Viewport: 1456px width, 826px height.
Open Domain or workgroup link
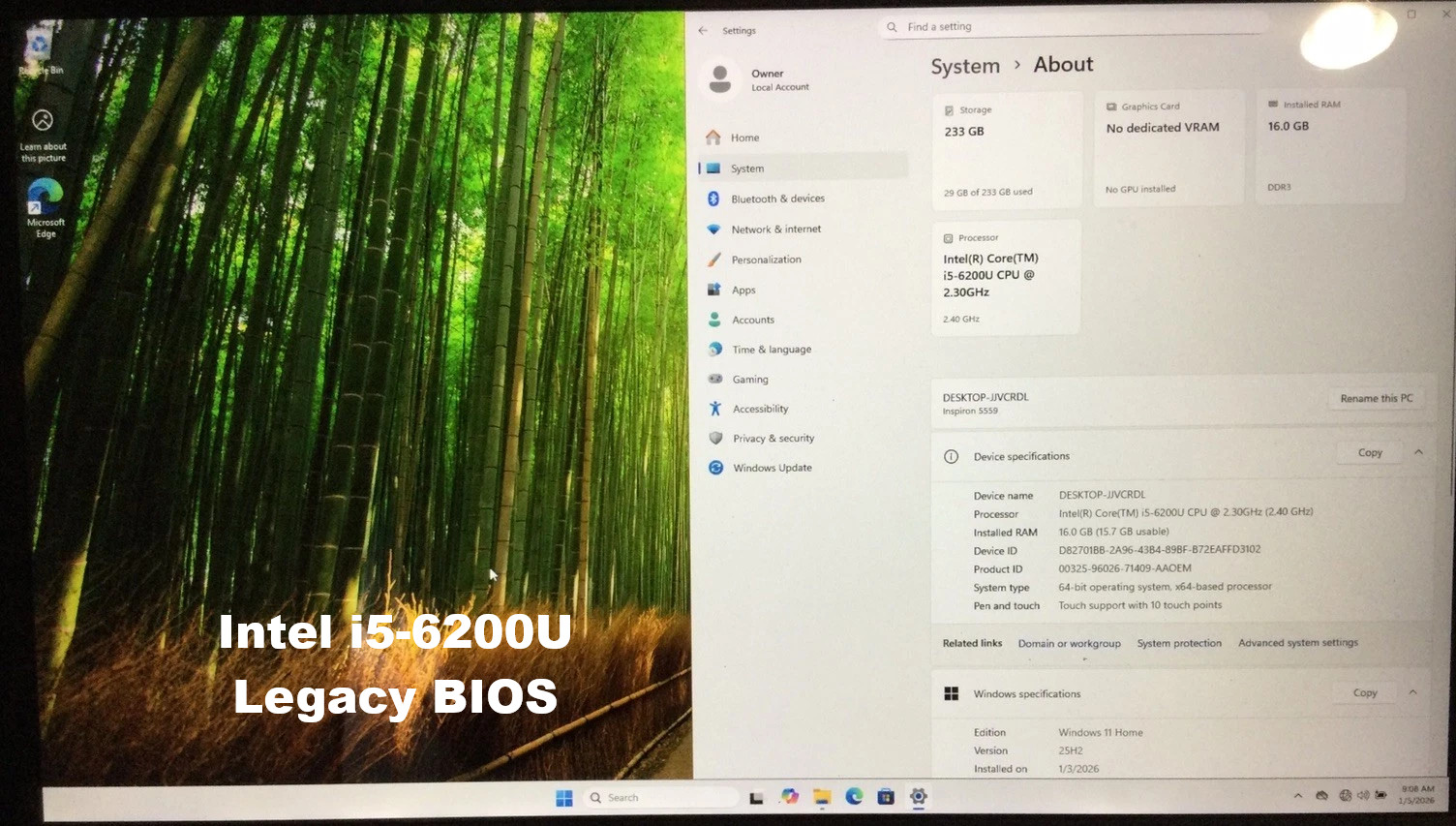pyautogui.click(x=1069, y=644)
